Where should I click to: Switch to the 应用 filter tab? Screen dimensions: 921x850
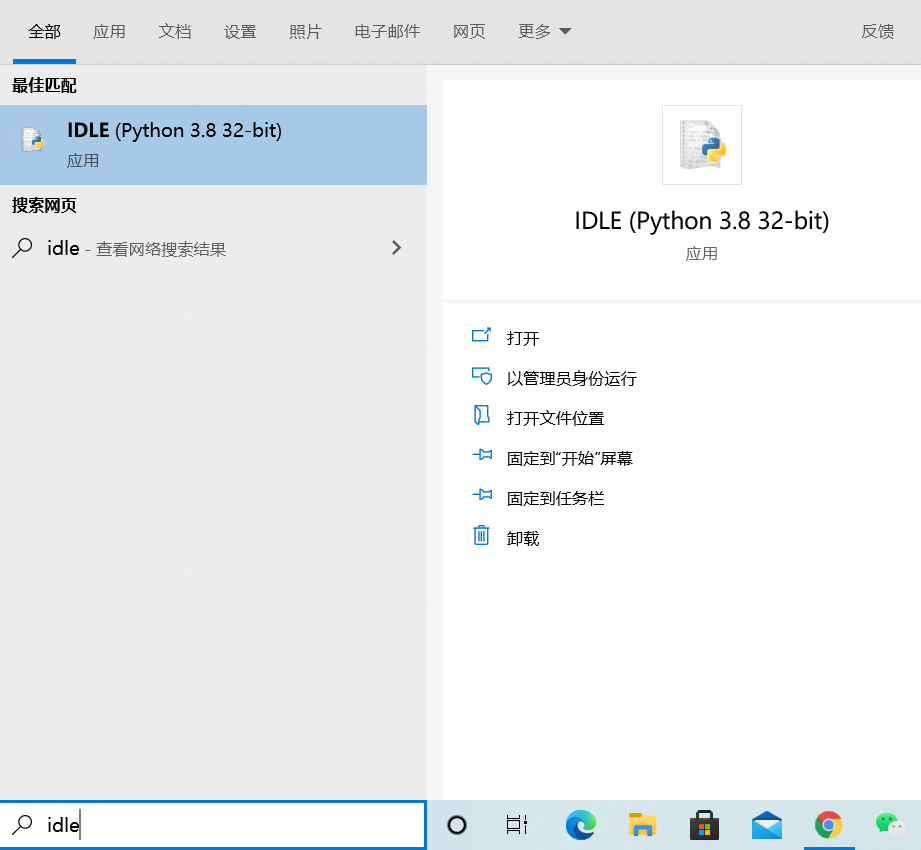(x=109, y=31)
